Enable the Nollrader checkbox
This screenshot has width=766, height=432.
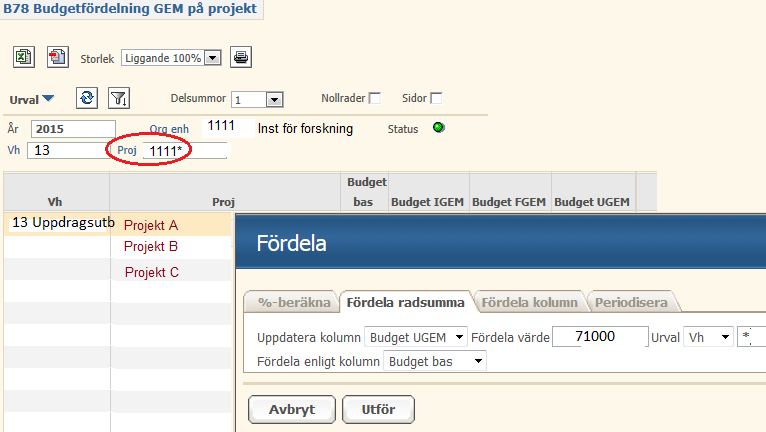point(375,98)
